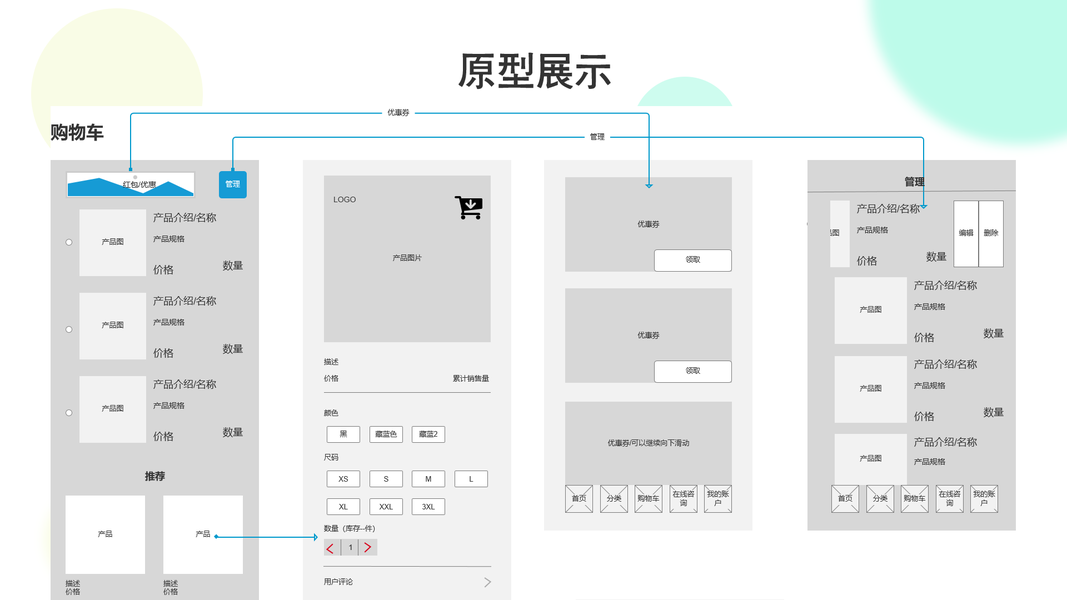Click the 原型展示 slide title

pyautogui.click(x=534, y=71)
